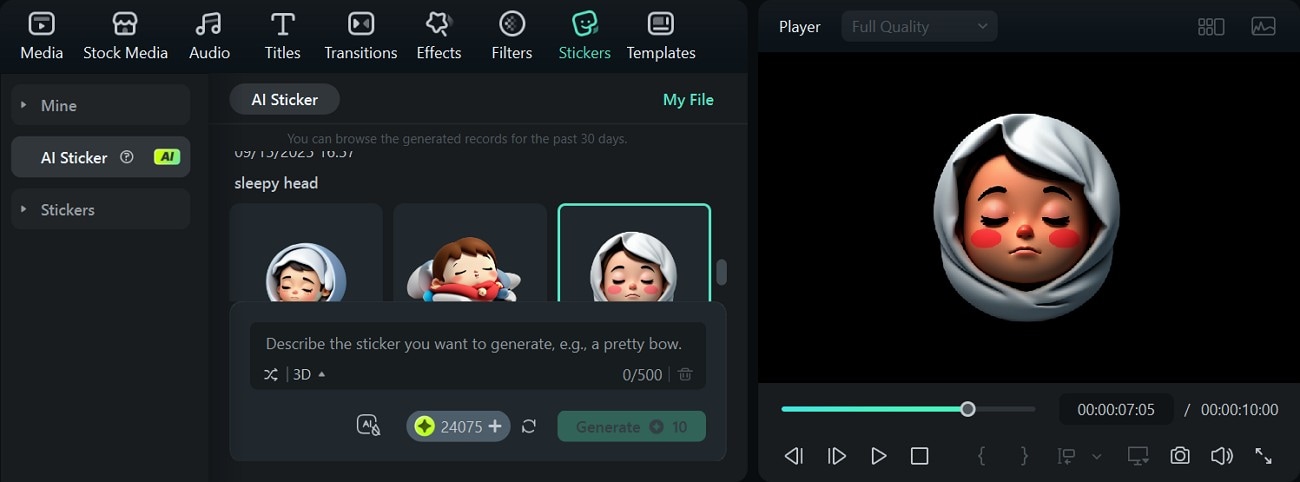Select the boy sleeping on pillow sticker
1300x482 pixels.
pos(470,253)
